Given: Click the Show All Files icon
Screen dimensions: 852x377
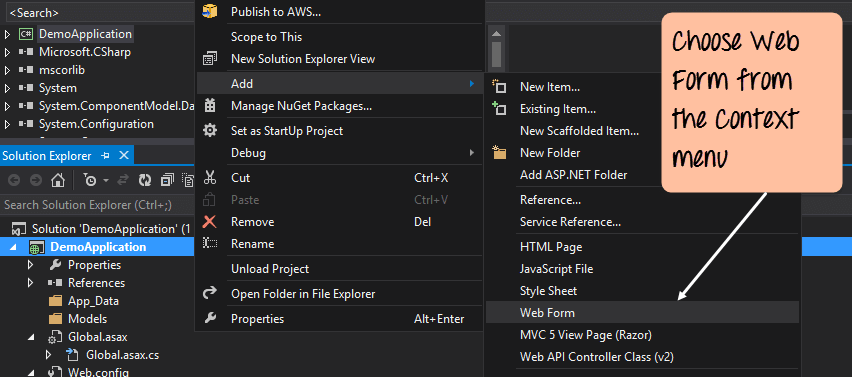Looking at the screenshot, I should [x=188, y=180].
